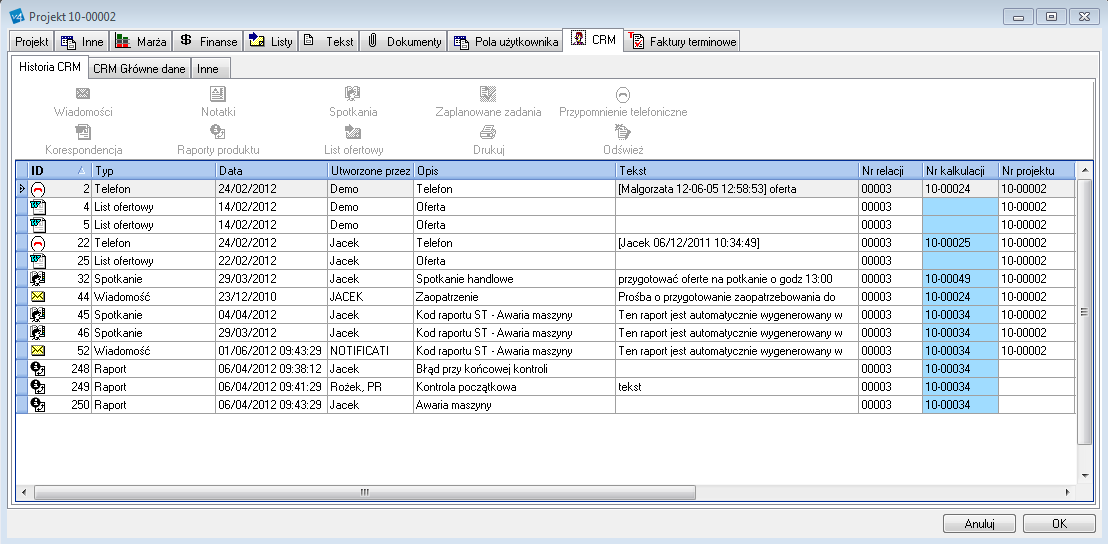Image resolution: width=1108 pixels, height=544 pixels.
Task: Switch to the CRM Główne dane sub-tab
Action: click(x=139, y=69)
